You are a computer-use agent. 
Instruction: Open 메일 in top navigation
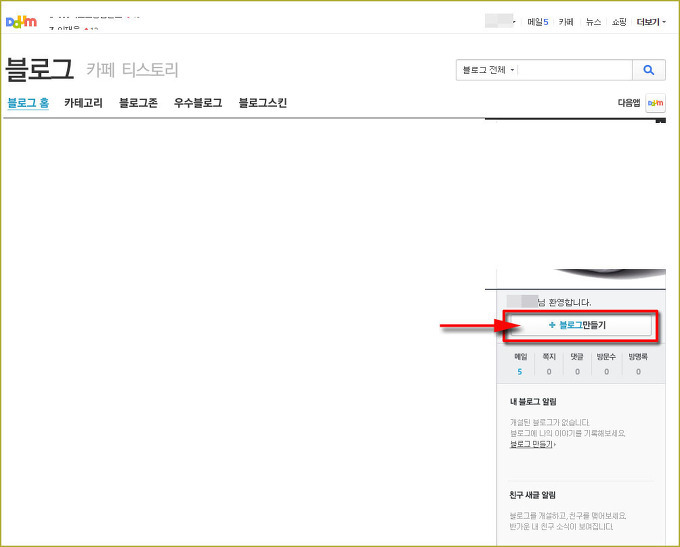538,22
